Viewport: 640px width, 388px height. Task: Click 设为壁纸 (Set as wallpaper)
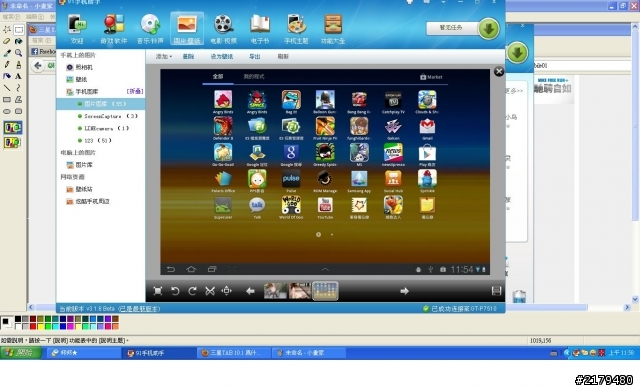pos(222,56)
